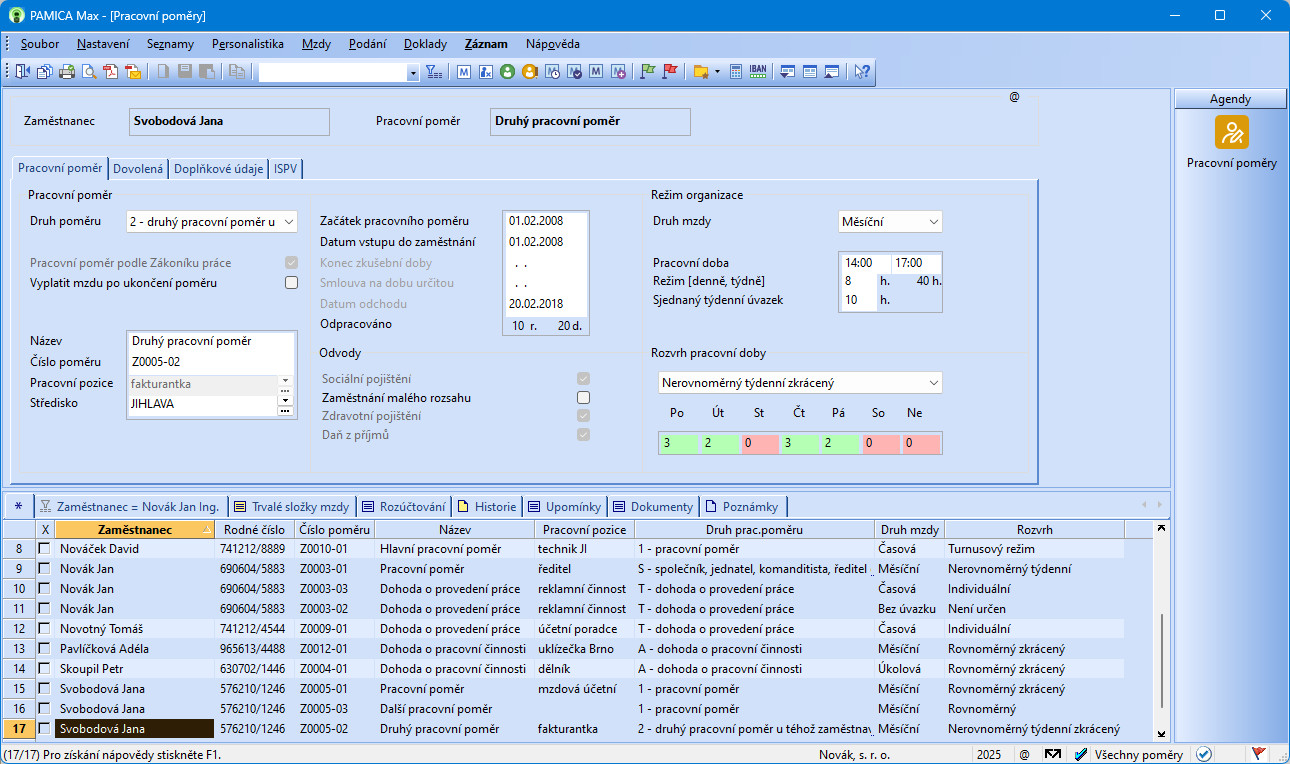Toggle 'Vyplatit mzdu po ukončení poměru' checkbox
This screenshot has height=764, width=1290.
291,283
